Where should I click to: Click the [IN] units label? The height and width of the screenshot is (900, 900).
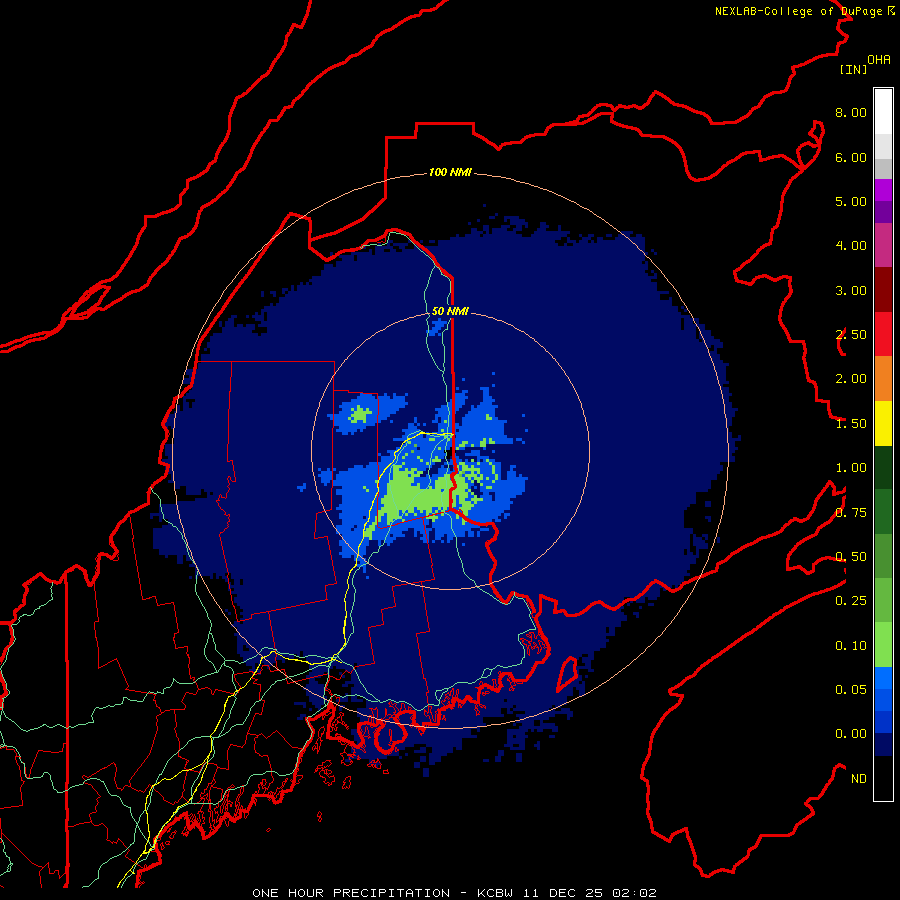(x=853, y=69)
